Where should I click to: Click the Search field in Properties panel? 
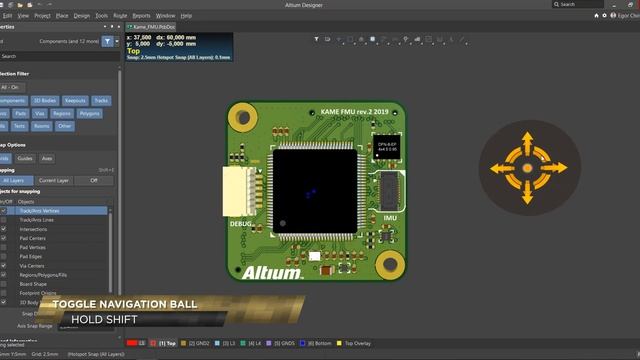59,56
